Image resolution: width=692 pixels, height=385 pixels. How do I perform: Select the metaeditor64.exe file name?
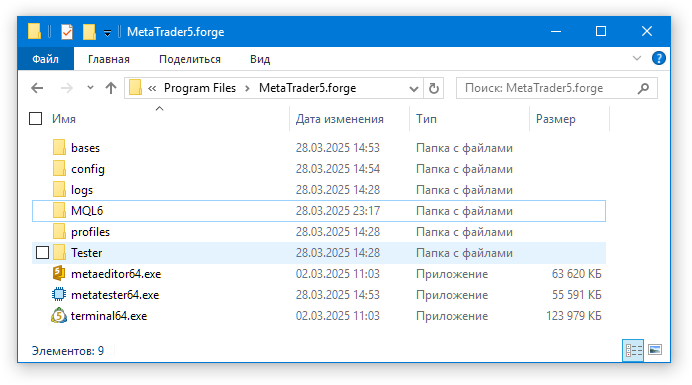116,274
